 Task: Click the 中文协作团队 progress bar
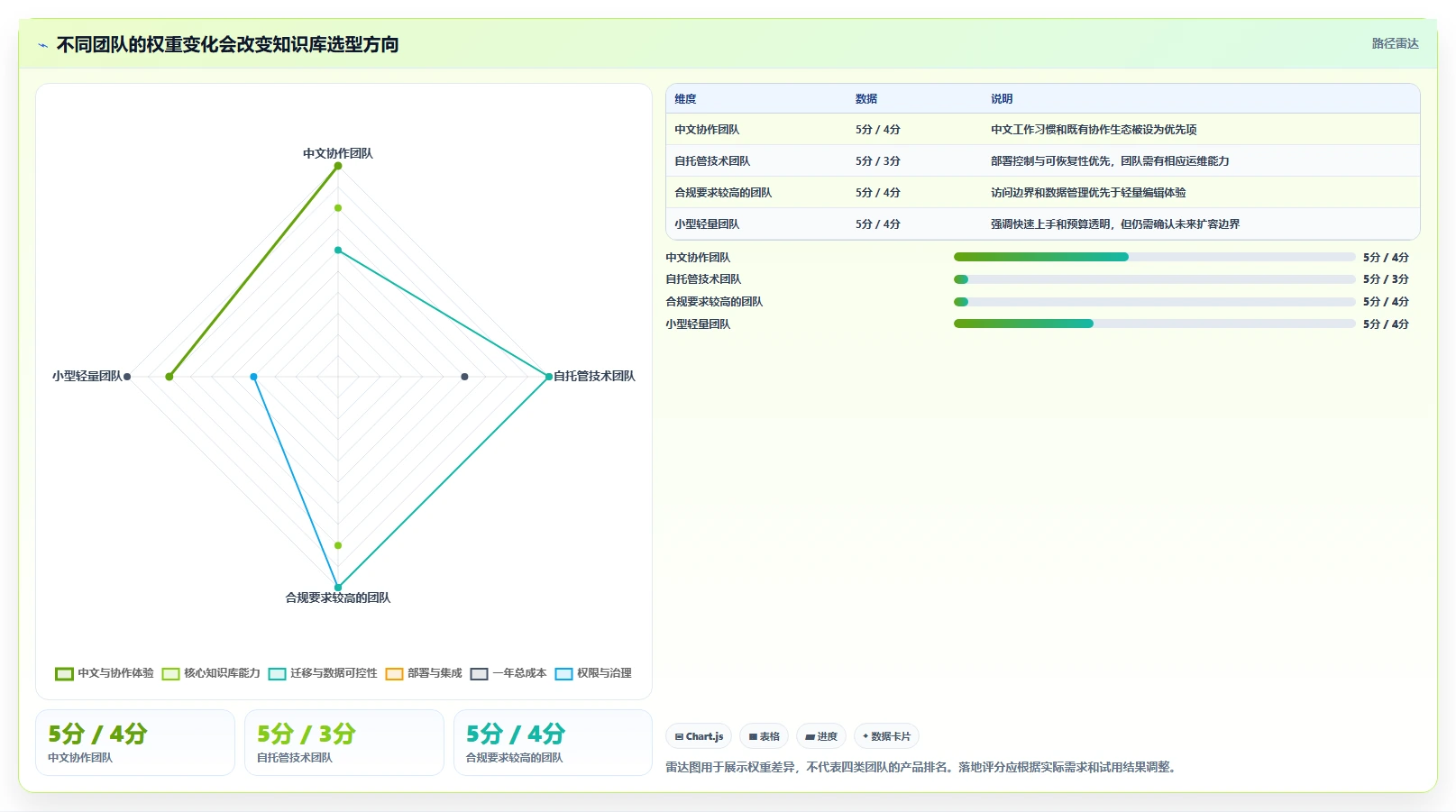(1154, 257)
